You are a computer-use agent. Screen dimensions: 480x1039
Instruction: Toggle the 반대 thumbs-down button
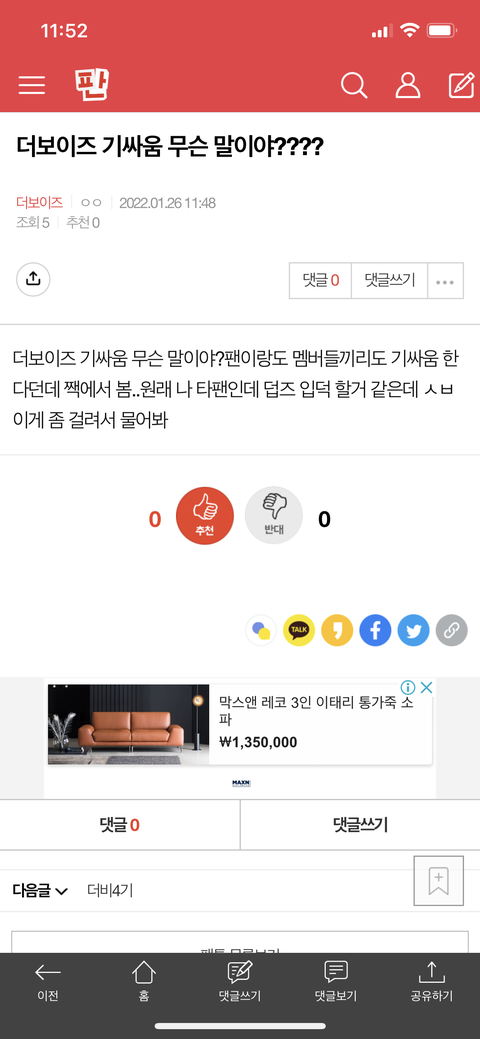[x=274, y=516]
